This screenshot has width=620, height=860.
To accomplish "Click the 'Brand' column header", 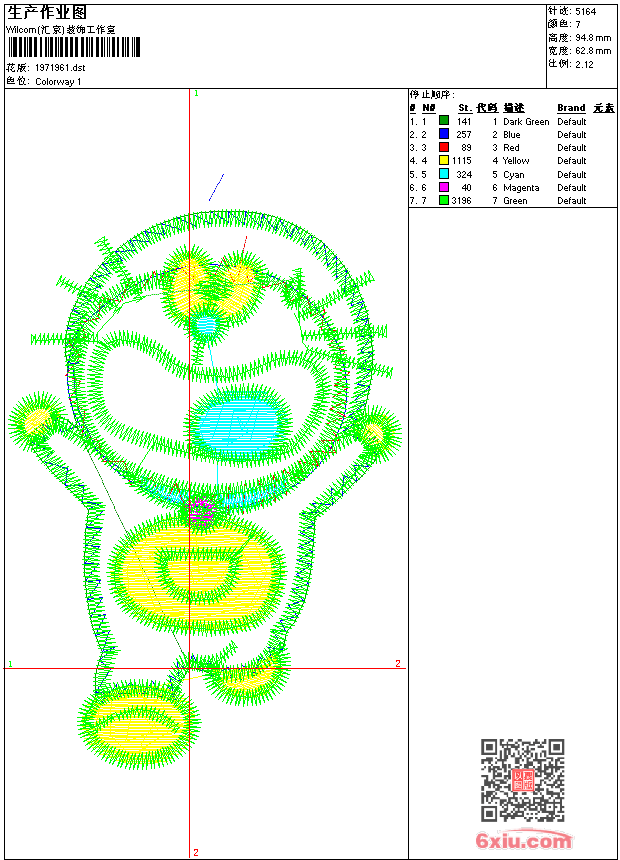I will coord(571,108).
